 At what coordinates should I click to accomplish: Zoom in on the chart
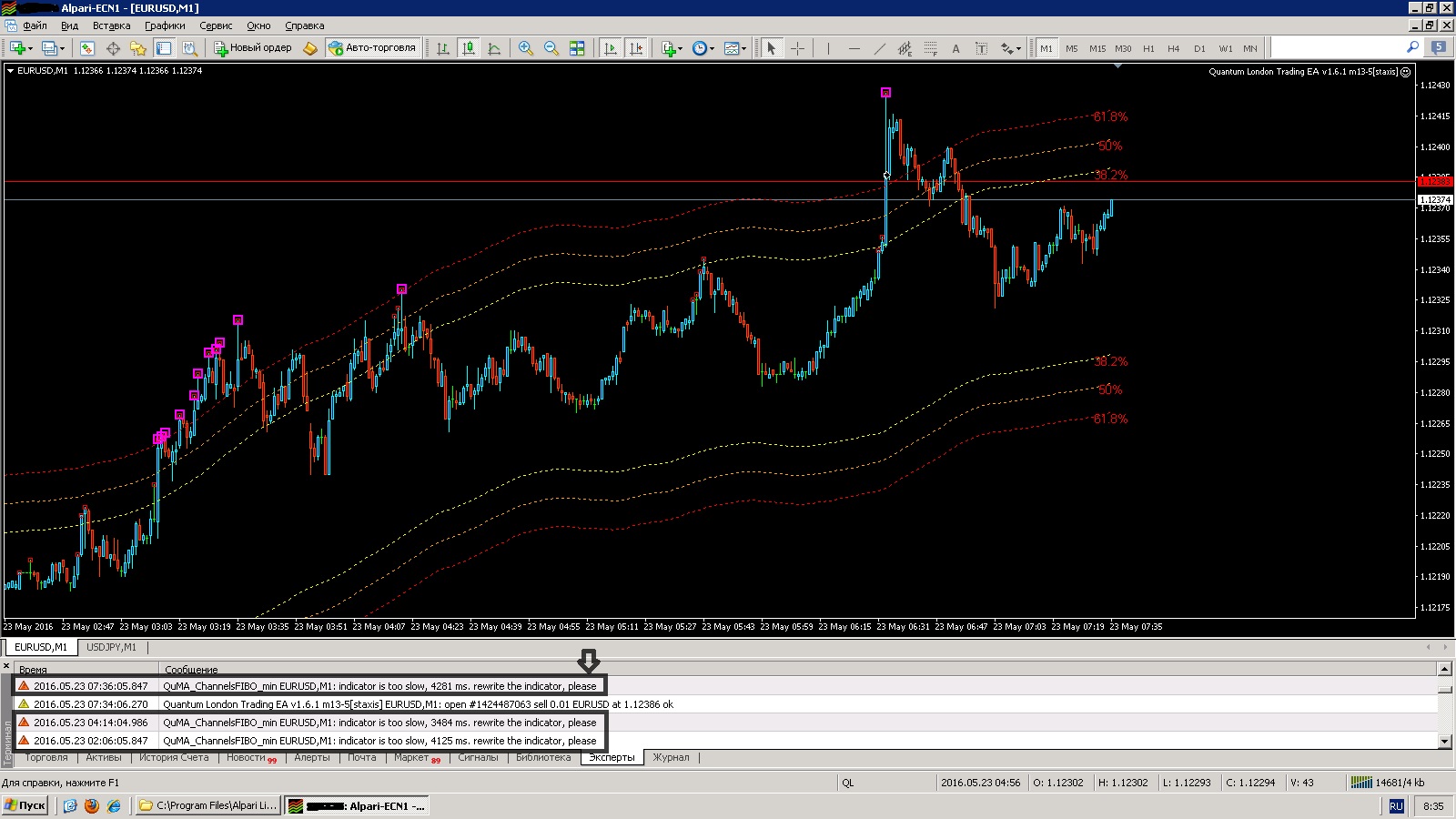[526, 48]
